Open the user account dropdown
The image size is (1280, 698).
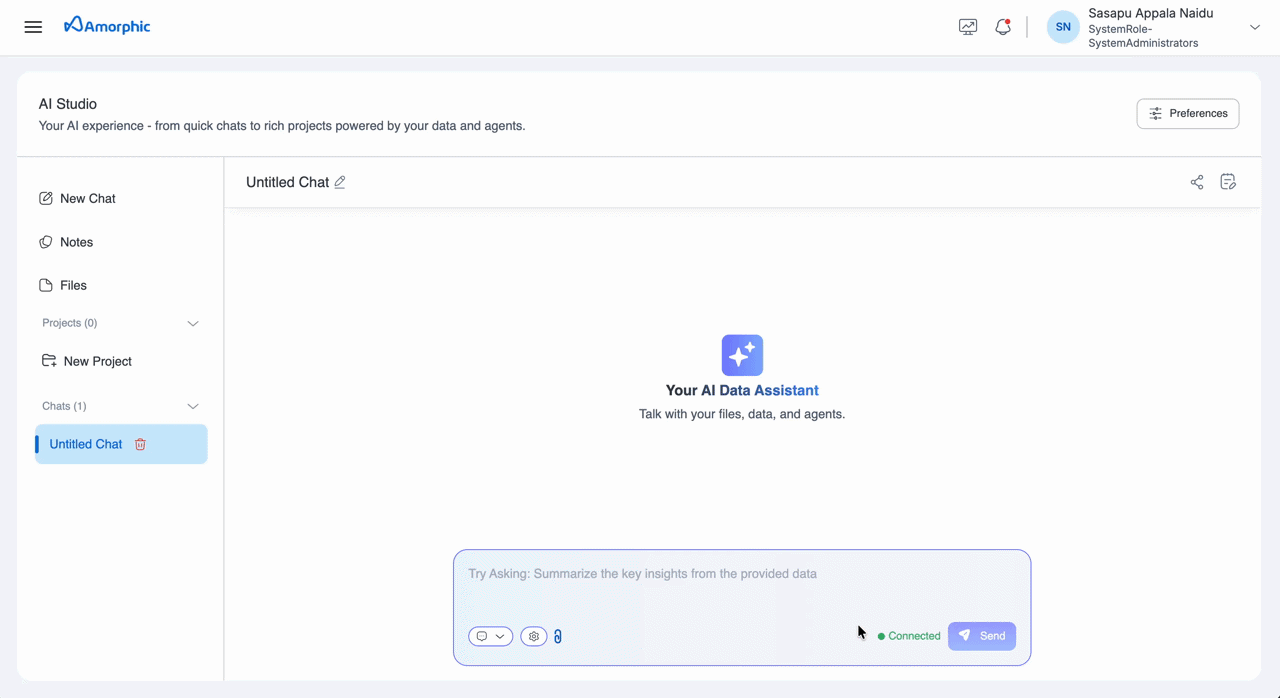(1254, 27)
